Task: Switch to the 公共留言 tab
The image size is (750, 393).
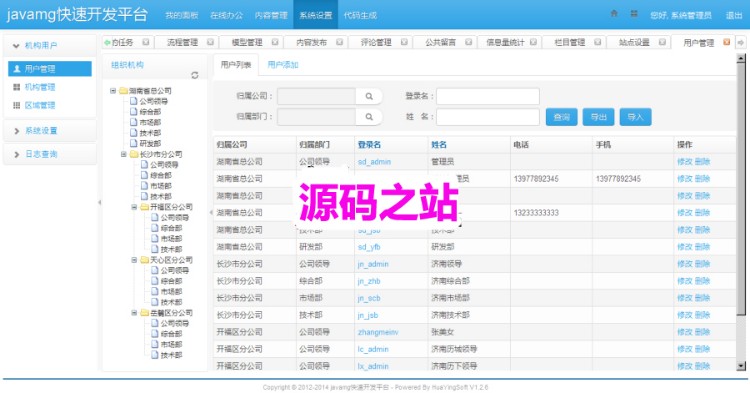Action: (441, 42)
